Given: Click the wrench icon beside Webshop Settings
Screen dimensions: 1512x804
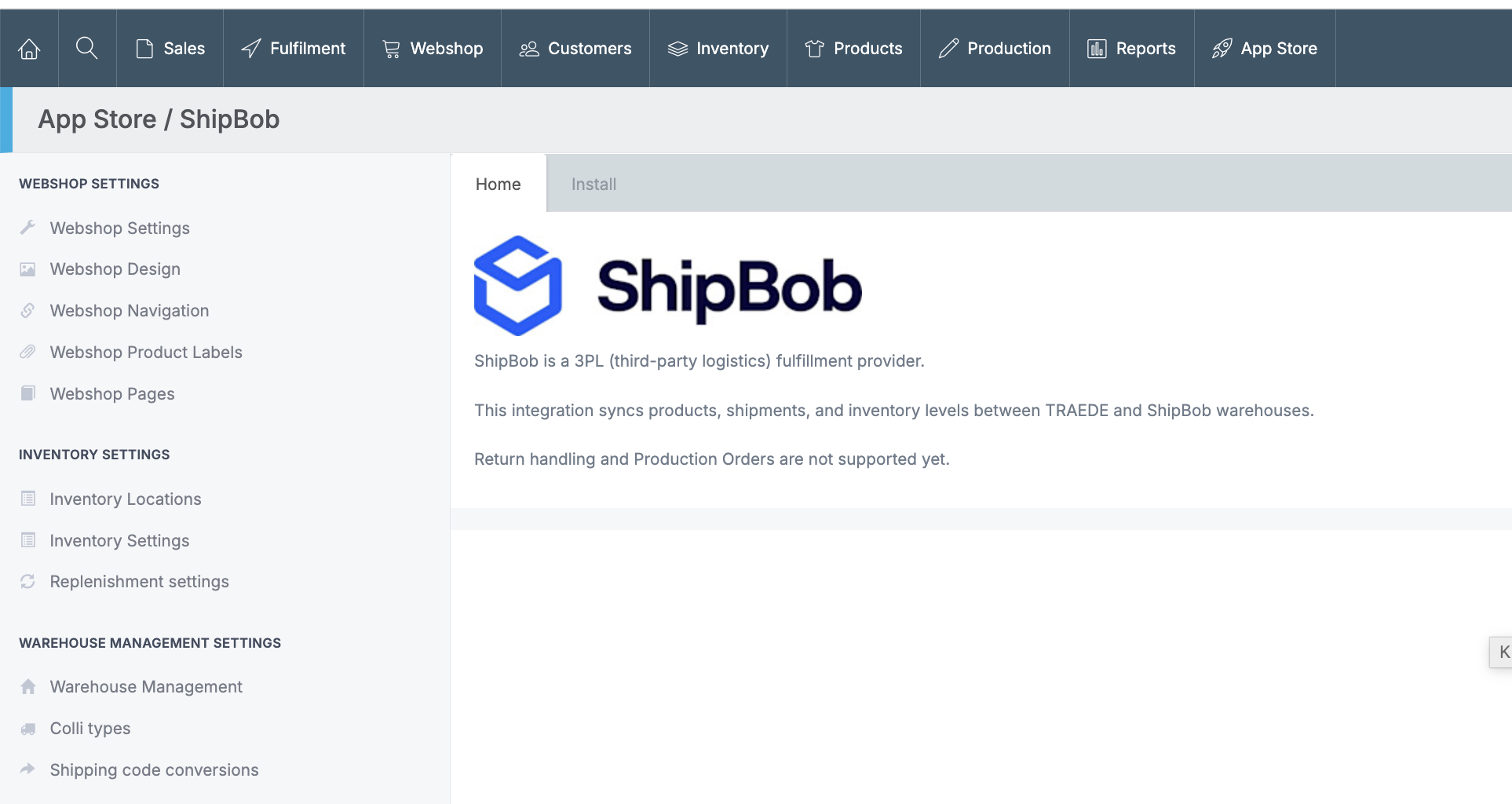Looking at the screenshot, I should (27, 228).
